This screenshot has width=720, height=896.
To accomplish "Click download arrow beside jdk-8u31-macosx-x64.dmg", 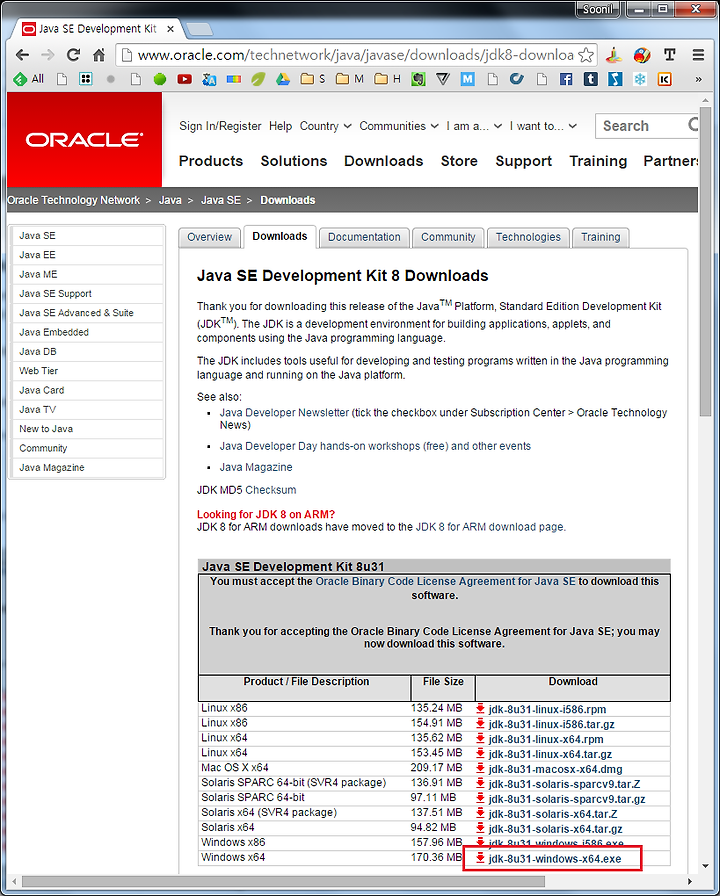I will pos(480,769).
